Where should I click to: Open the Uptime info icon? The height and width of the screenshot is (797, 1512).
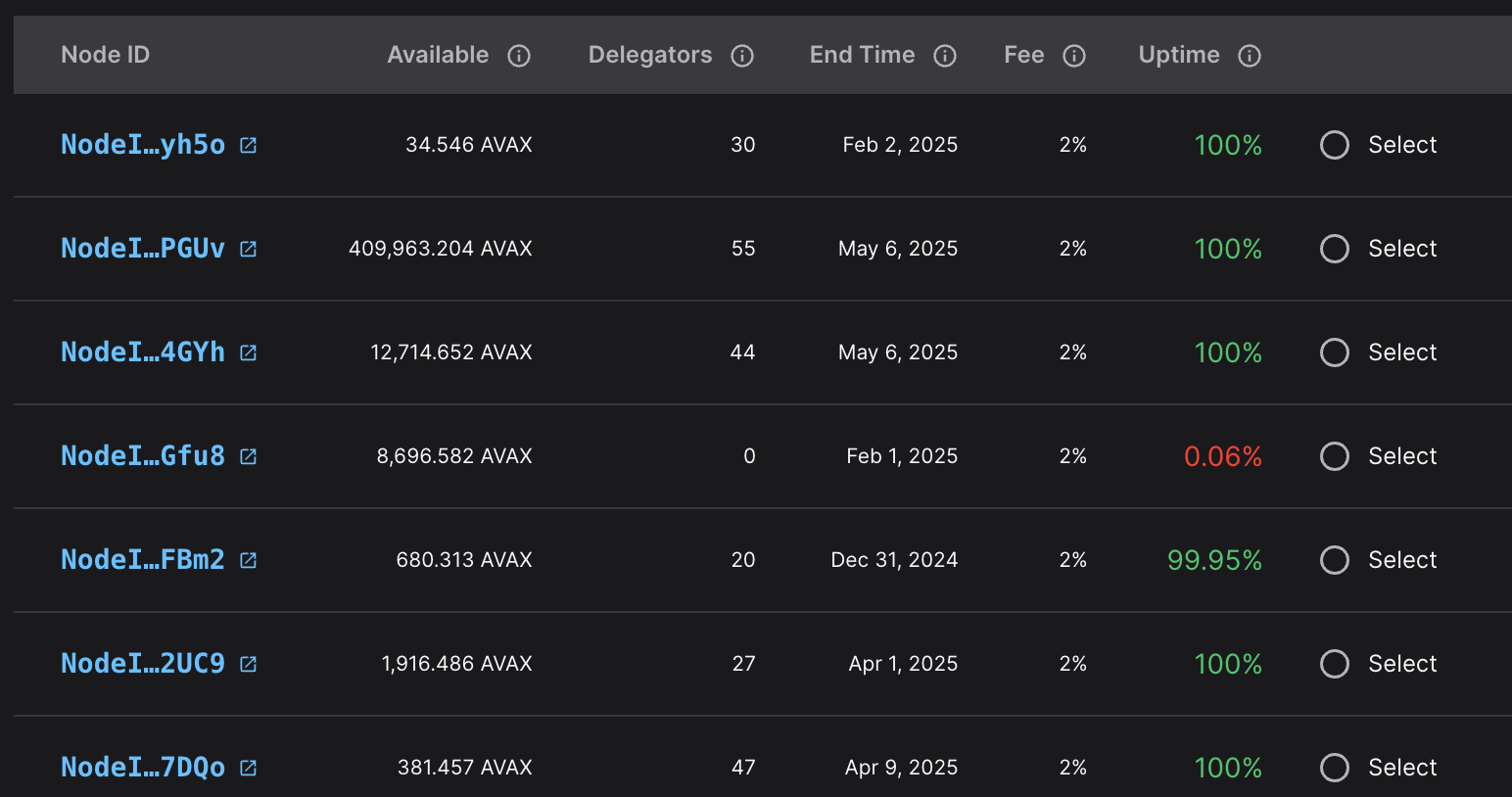[1250, 56]
